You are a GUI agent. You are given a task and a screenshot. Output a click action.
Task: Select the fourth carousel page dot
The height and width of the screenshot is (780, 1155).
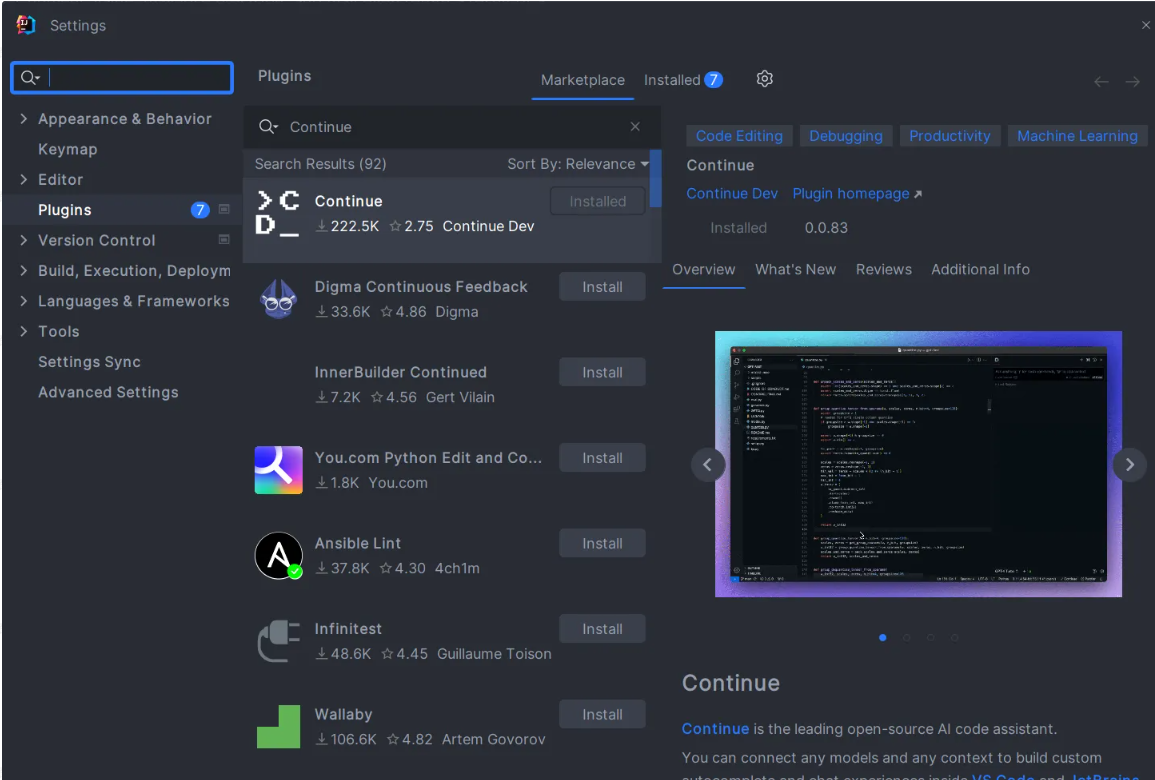click(955, 638)
